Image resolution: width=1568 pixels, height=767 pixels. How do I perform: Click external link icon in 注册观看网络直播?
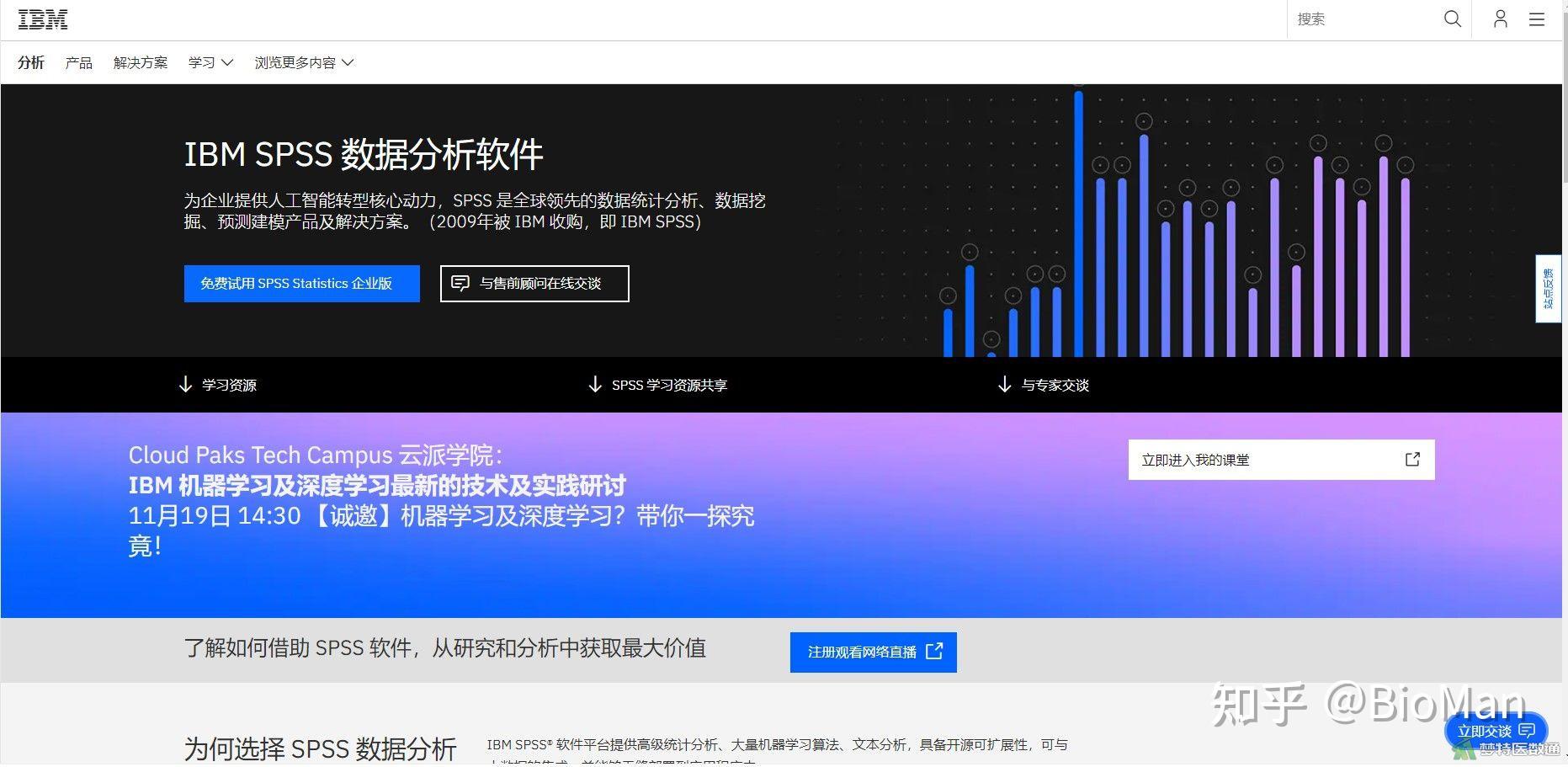click(934, 651)
